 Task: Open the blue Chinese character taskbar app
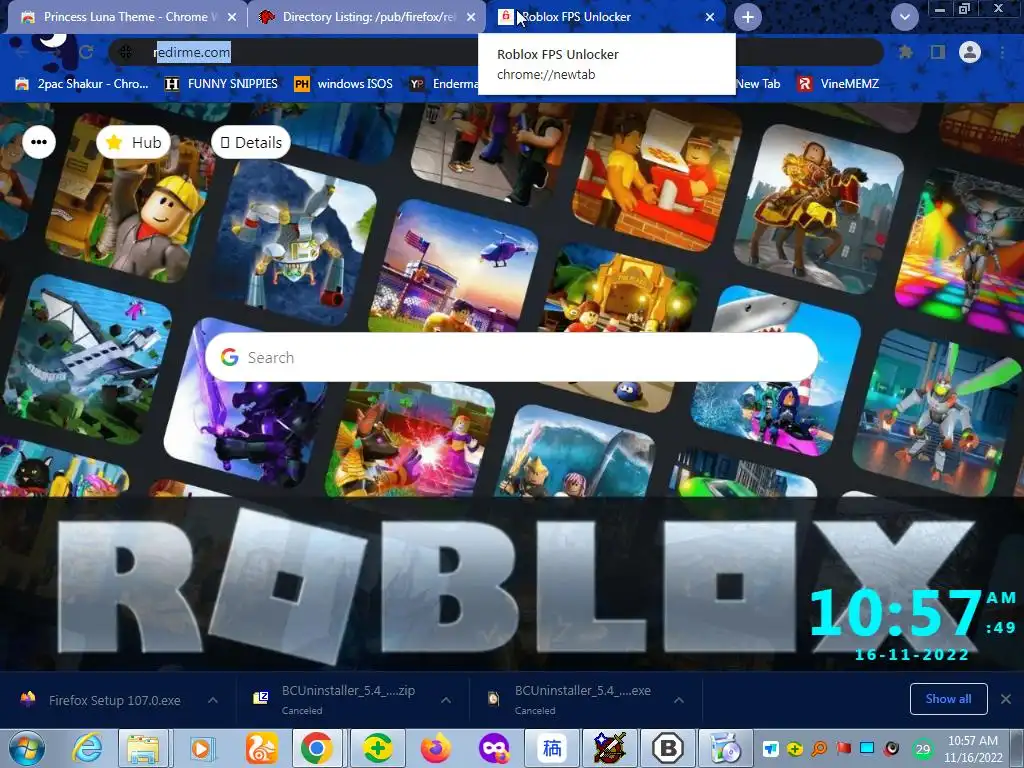pos(551,748)
